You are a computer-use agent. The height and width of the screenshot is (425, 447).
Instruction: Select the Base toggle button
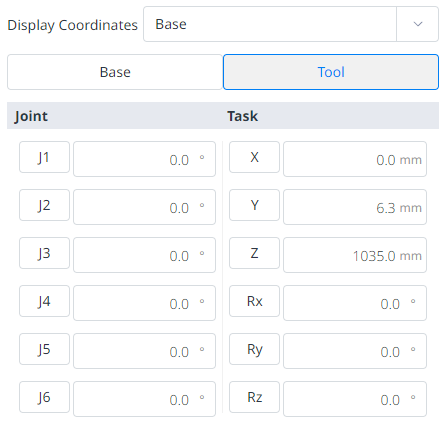(115, 72)
